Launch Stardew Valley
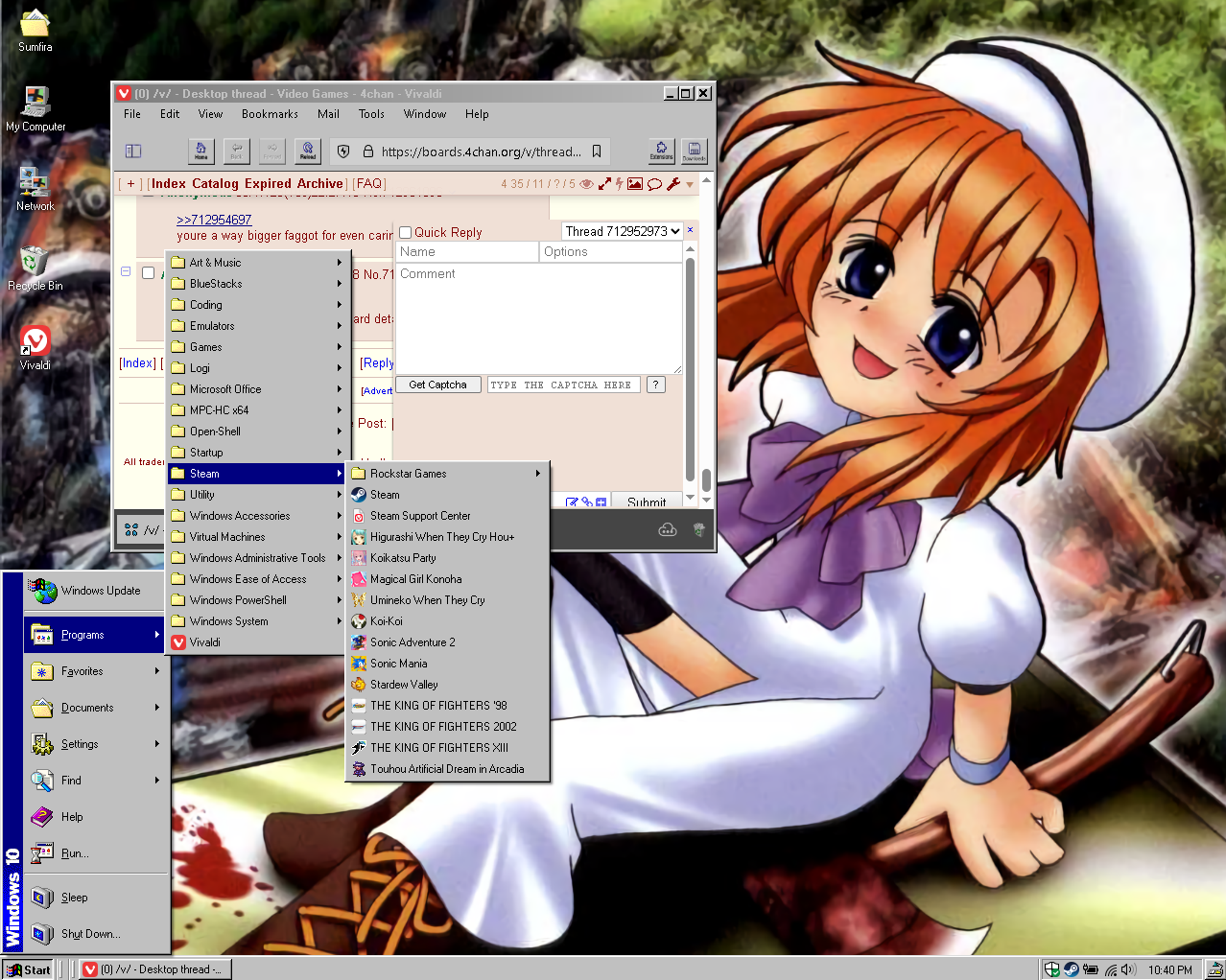Image resolution: width=1226 pixels, height=980 pixels. click(447, 685)
